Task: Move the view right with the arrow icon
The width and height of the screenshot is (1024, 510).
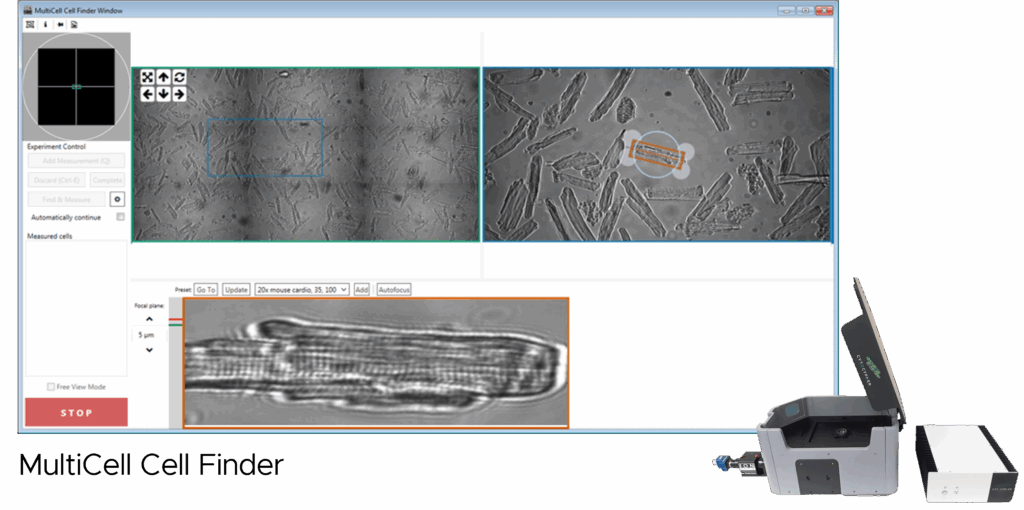Action: (179, 94)
